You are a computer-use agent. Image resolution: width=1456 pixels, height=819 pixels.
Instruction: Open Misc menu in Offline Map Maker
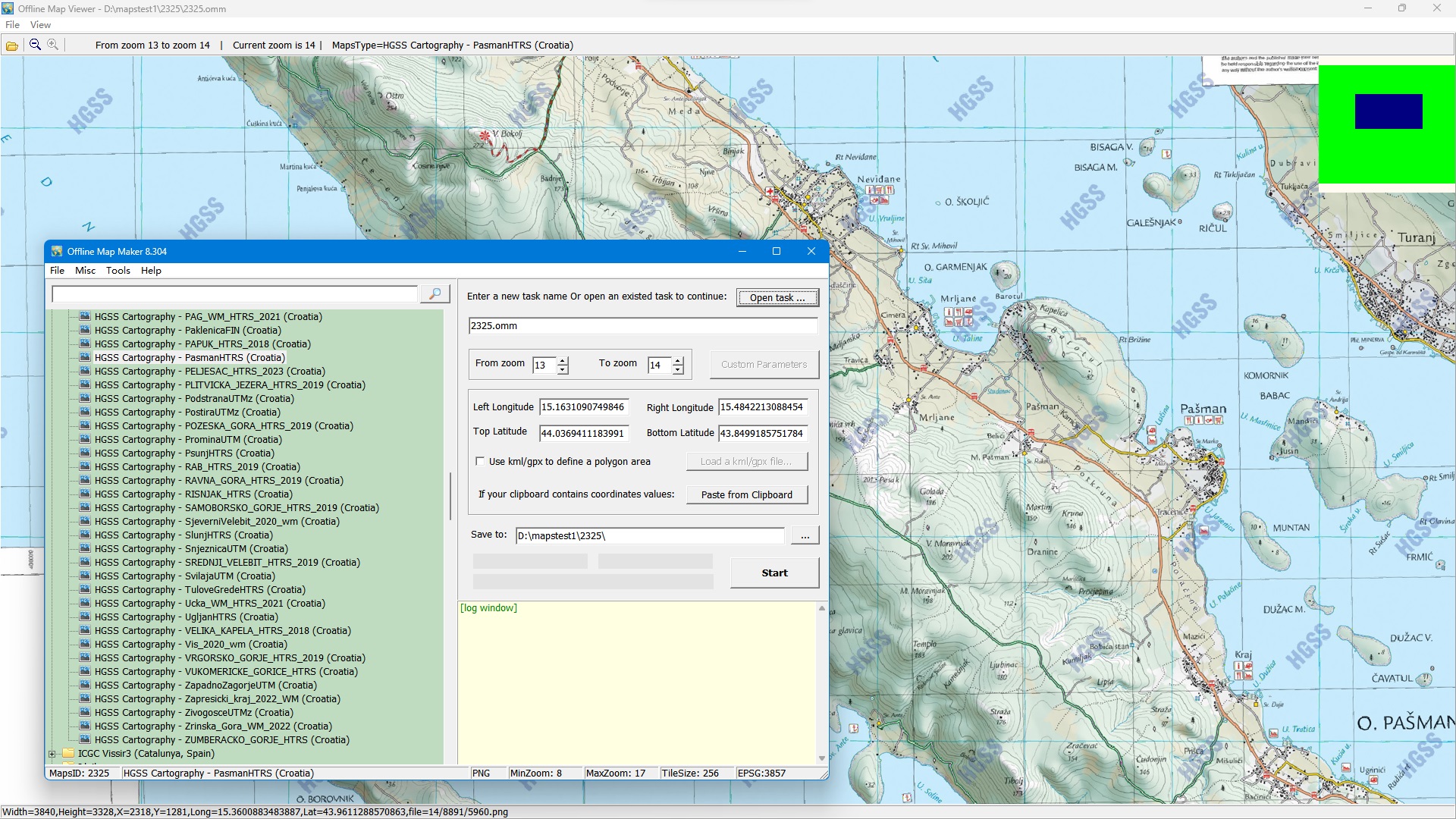pyautogui.click(x=85, y=271)
